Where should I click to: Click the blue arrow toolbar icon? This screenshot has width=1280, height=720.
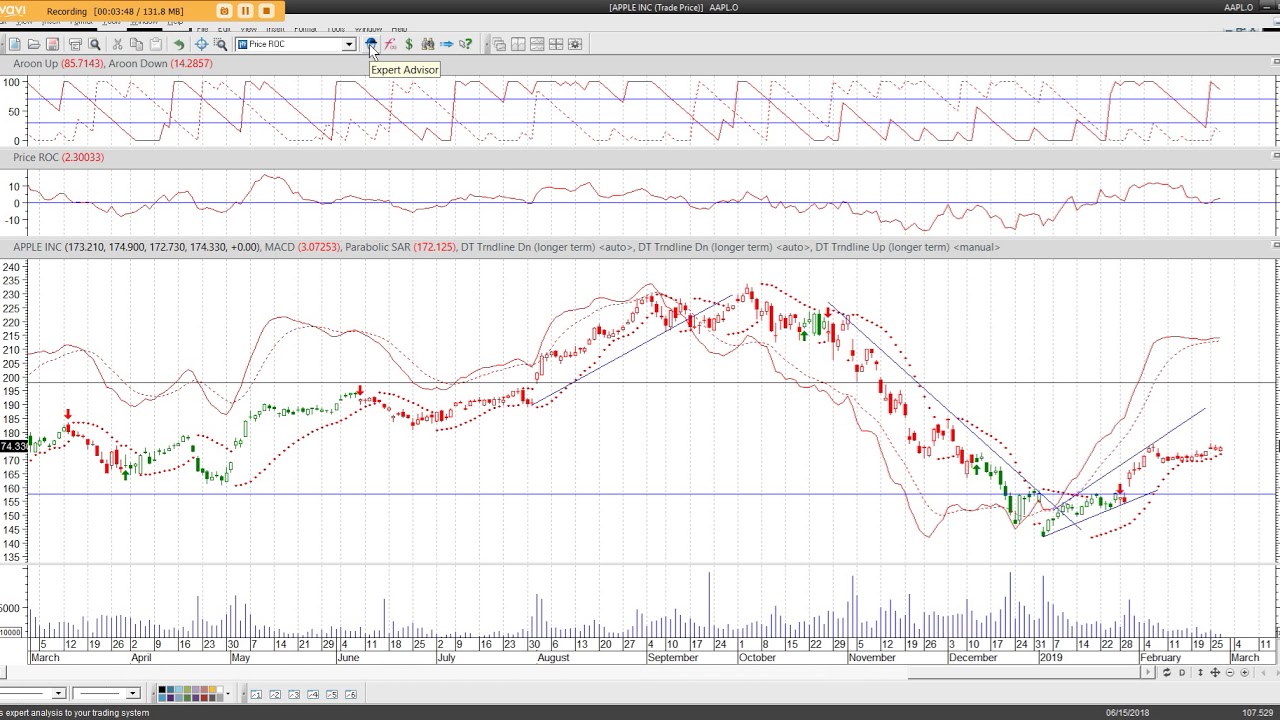pyautogui.click(x=446, y=44)
